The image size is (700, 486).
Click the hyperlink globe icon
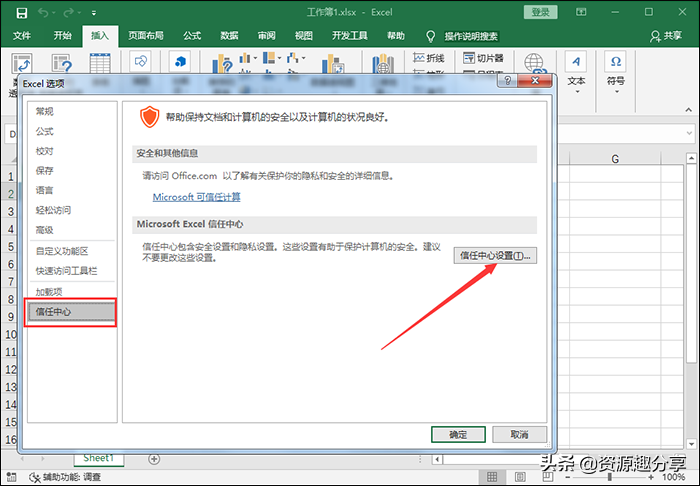coord(534,62)
